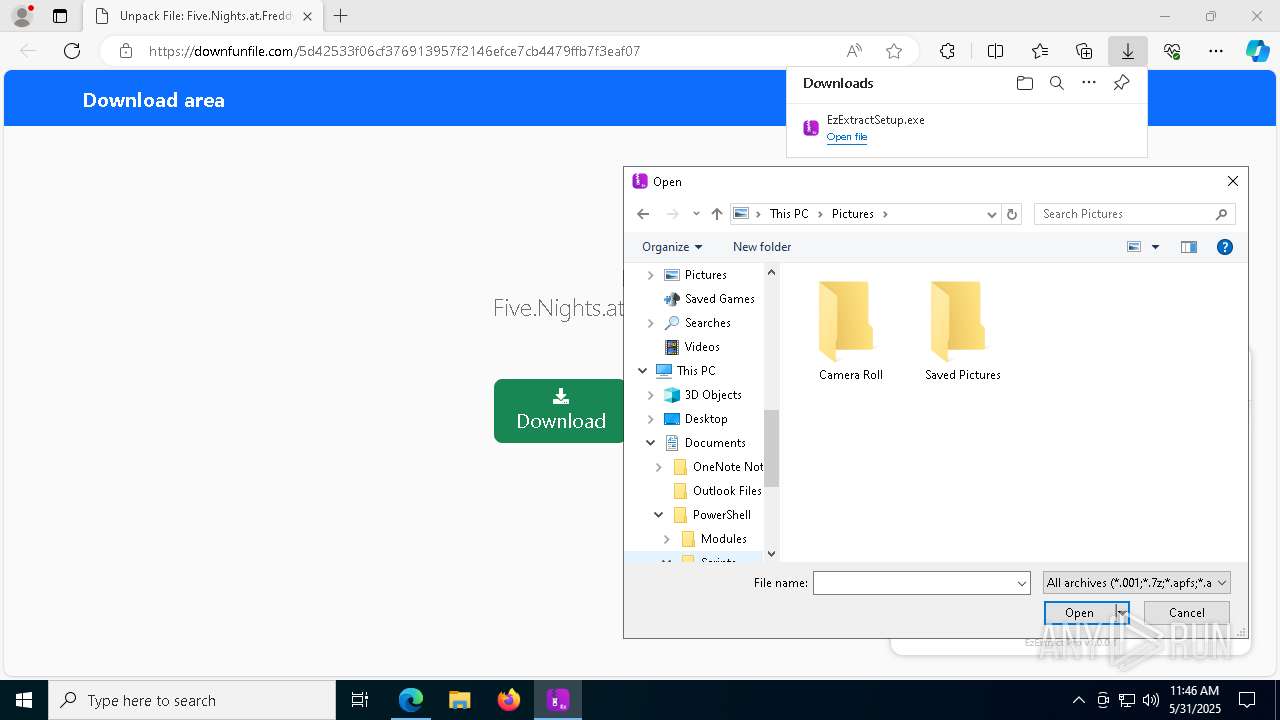Viewport: 1280px width, 720px height.
Task: Open the Extensions puzzle icon
Action: (x=947, y=51)
